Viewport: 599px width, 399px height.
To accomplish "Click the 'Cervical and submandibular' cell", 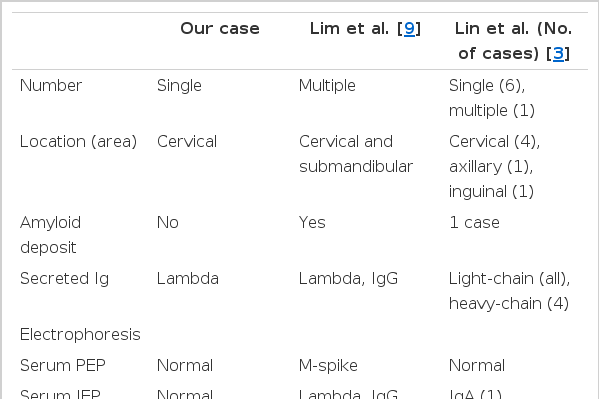I will [356, 154].
